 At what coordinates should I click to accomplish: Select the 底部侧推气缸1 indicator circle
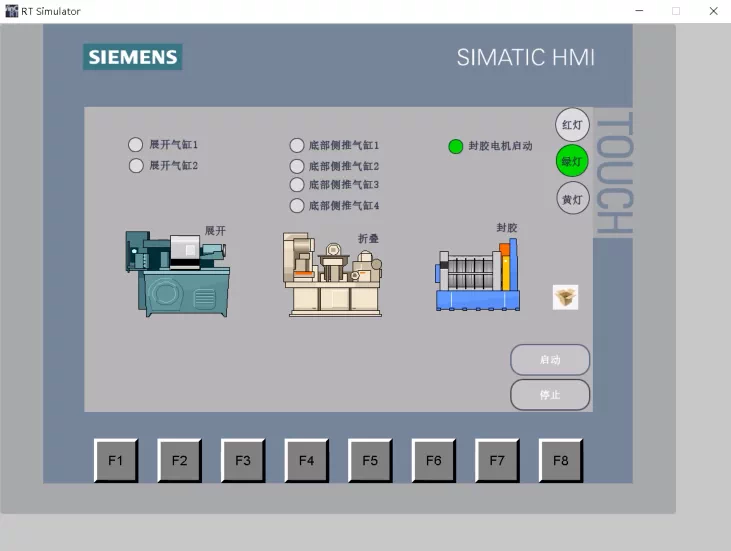point(297,145)
